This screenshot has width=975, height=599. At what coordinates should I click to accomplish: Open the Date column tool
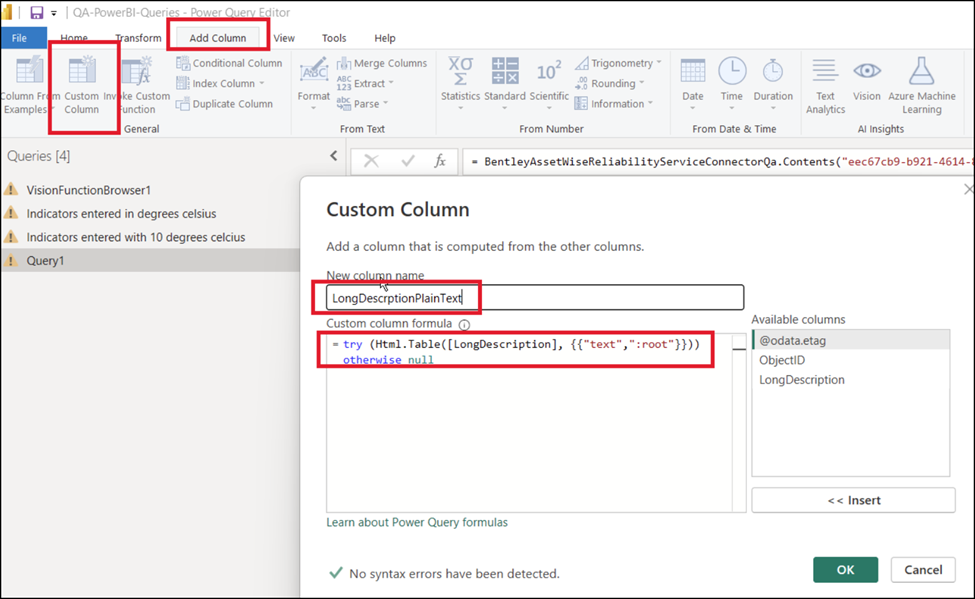pyautogui.click(x=693, y=84)
